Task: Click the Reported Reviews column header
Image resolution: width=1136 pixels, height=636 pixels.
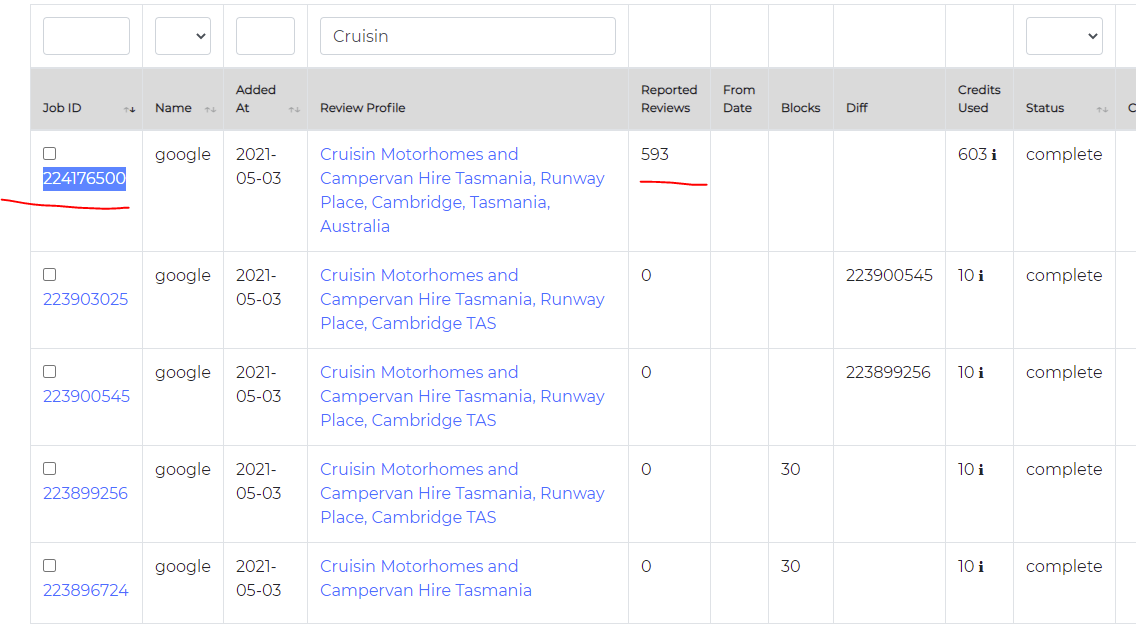Action: click(669, 99)
